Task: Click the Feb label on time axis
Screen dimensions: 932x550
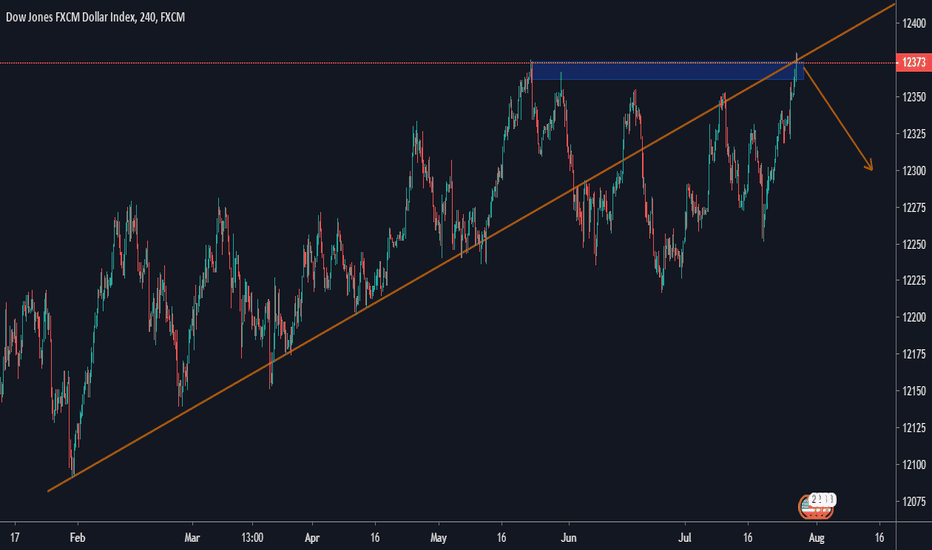Action: point(77,538)
